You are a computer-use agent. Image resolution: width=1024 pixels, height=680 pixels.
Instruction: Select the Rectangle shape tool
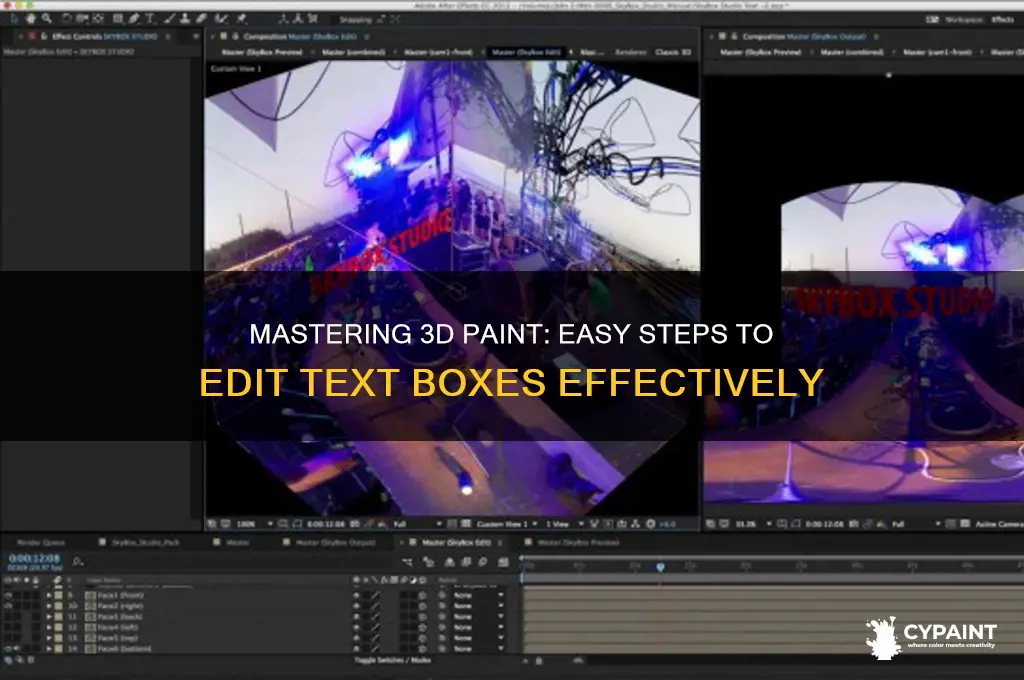point(118,19)
